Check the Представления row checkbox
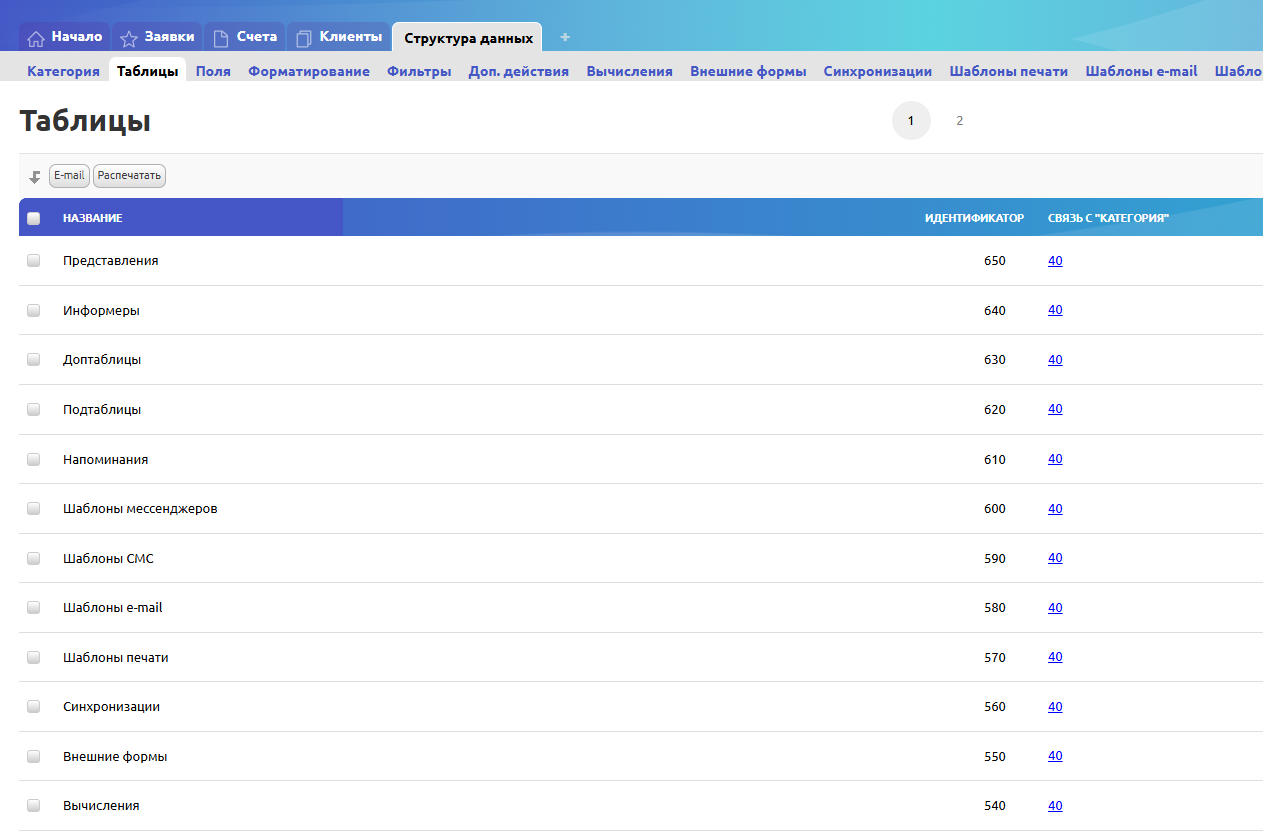Viewport: 1263px width, 831px height. coord(34,260)
